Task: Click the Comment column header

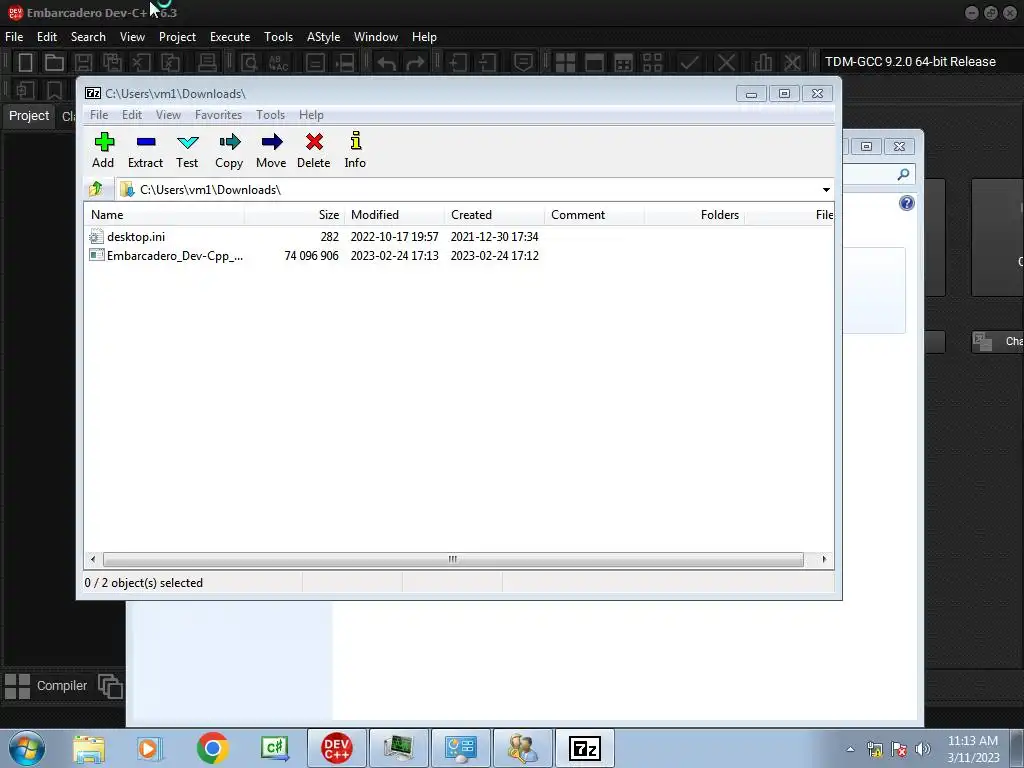Action: [594, 215]
